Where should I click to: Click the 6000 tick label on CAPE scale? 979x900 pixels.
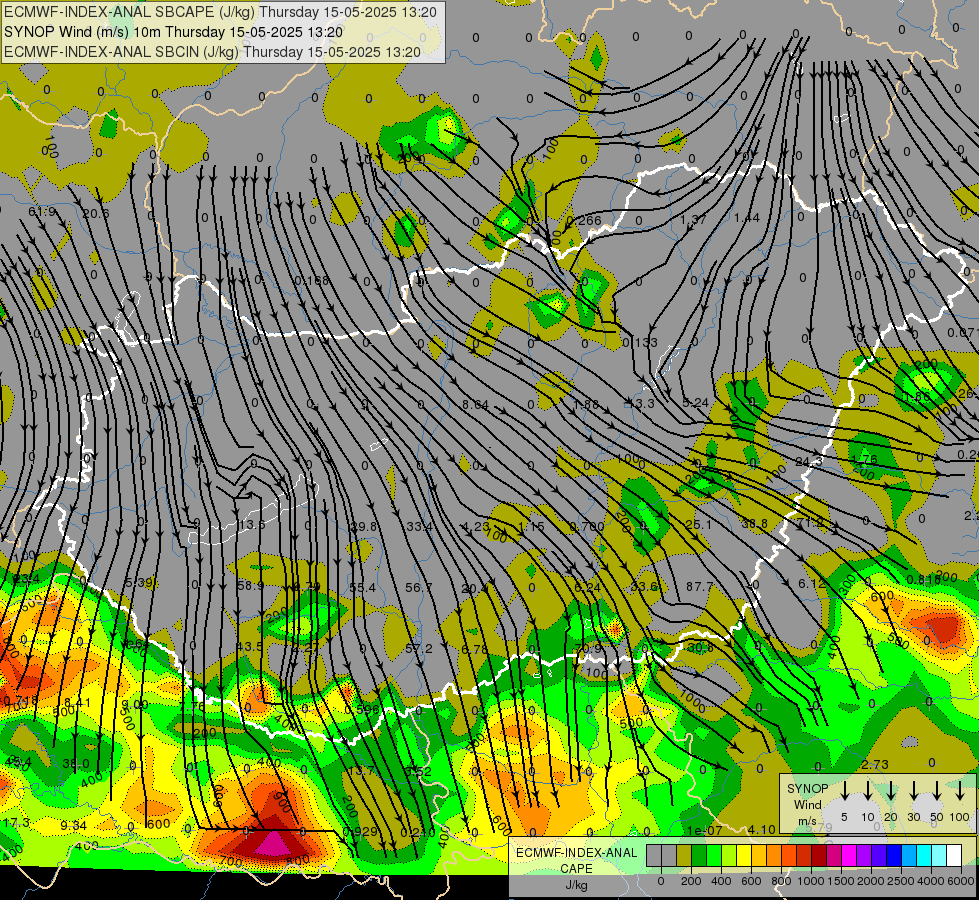click(961, 881)
